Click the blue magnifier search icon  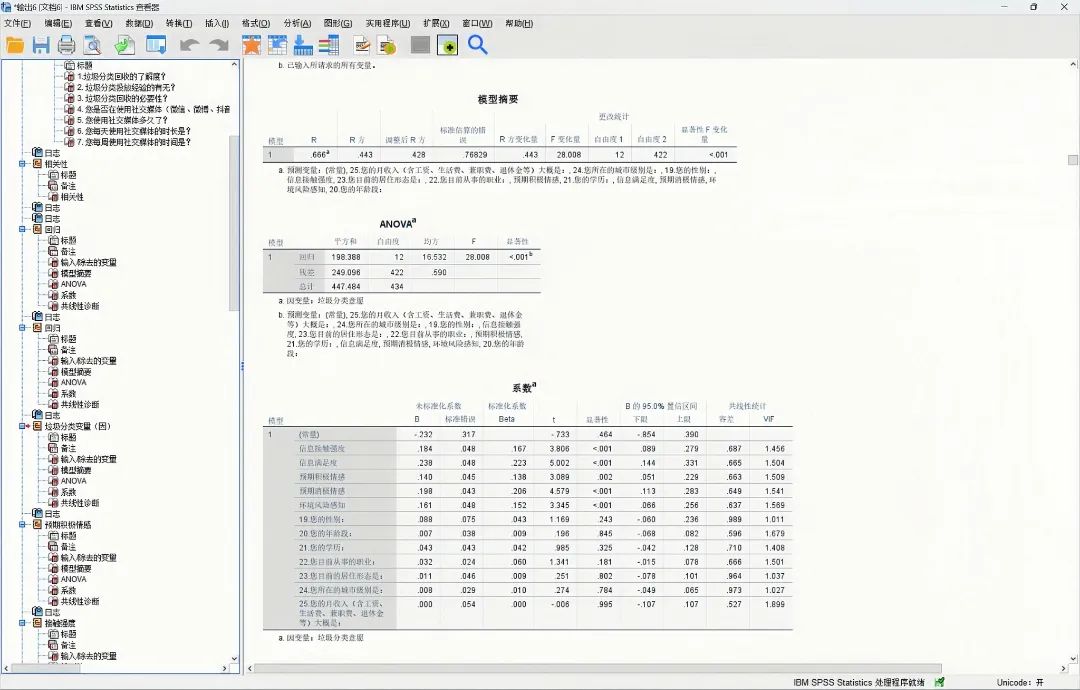coord(478,45)
